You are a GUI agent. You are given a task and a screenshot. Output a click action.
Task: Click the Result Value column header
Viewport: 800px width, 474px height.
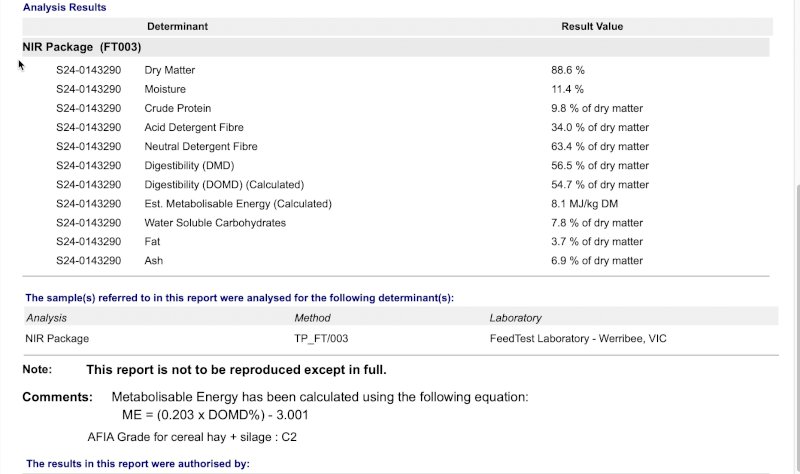click(x=592, y=26)
